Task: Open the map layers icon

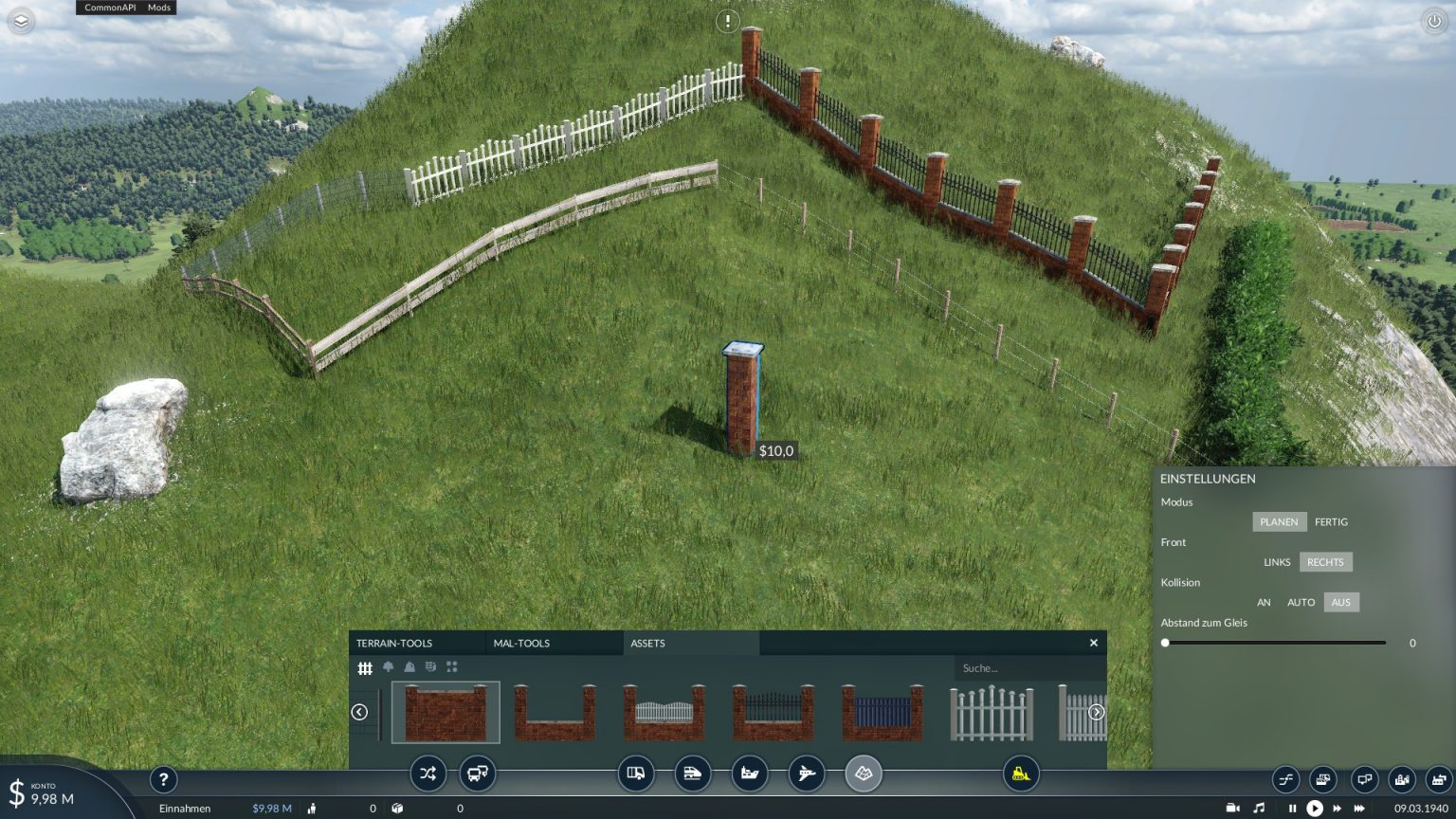Action: [x=21, y=21]
